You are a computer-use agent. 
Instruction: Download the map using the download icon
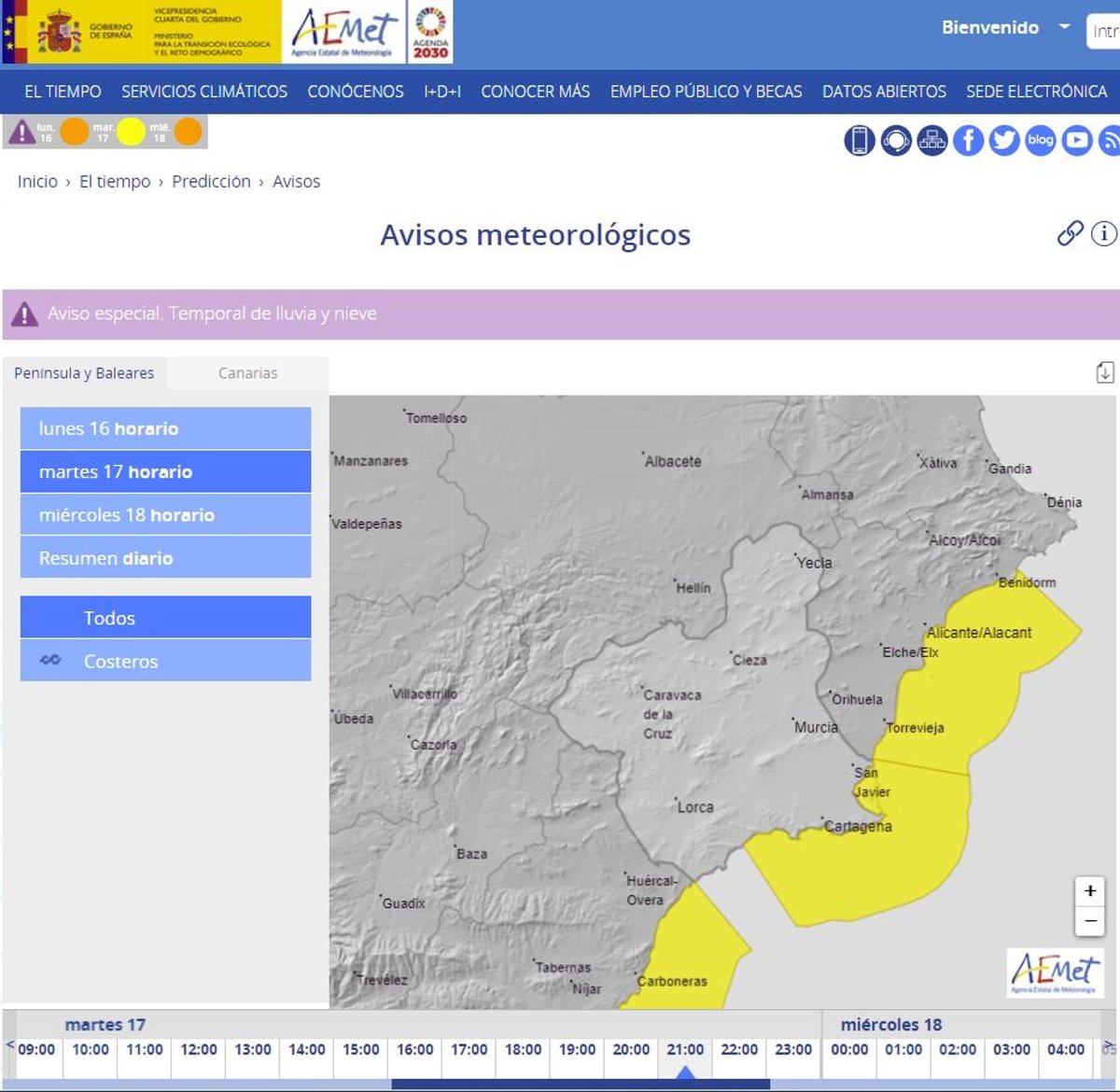pyautogui.click(x=1104, y=372)
